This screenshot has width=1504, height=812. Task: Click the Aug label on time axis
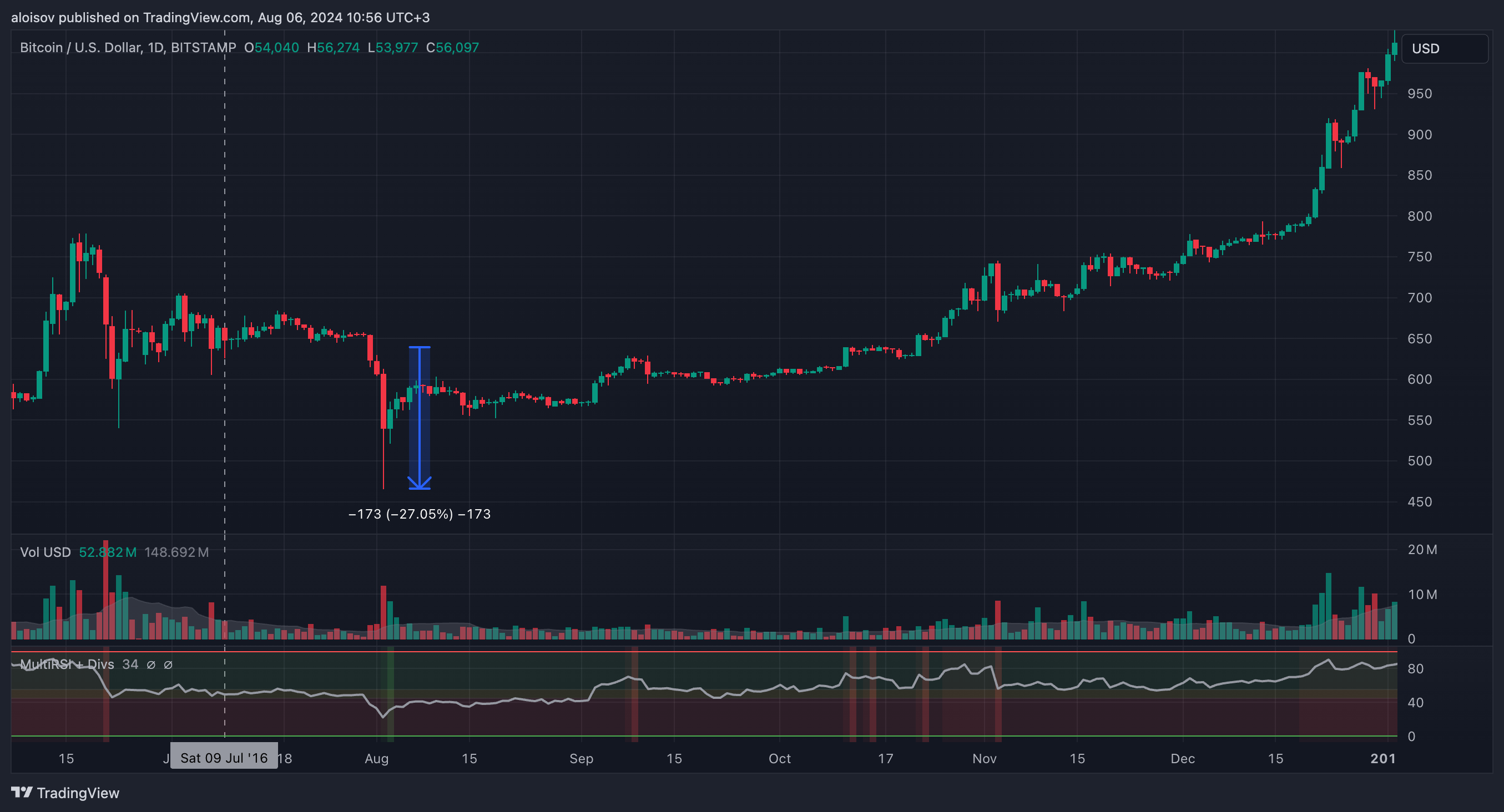[377, 758]
